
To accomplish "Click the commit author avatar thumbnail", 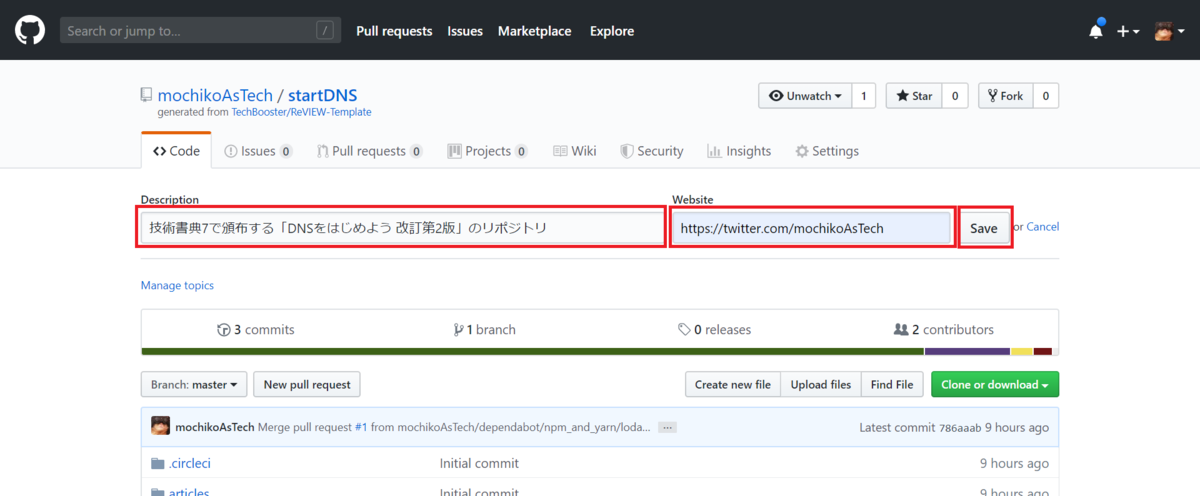I will point(160,427).
